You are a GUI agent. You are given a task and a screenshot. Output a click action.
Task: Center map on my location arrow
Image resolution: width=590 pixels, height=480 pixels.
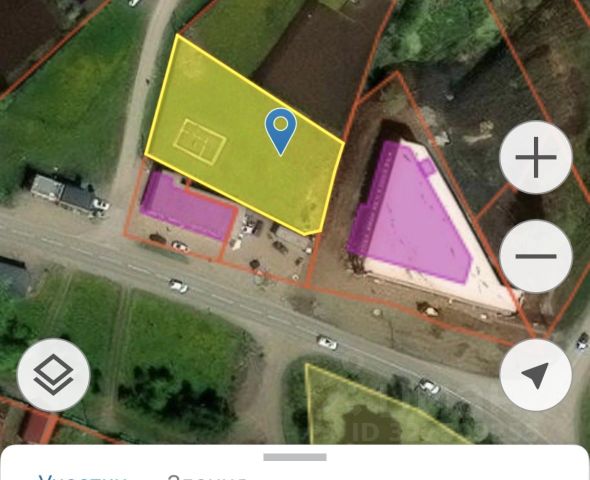(x=536, y=375)
